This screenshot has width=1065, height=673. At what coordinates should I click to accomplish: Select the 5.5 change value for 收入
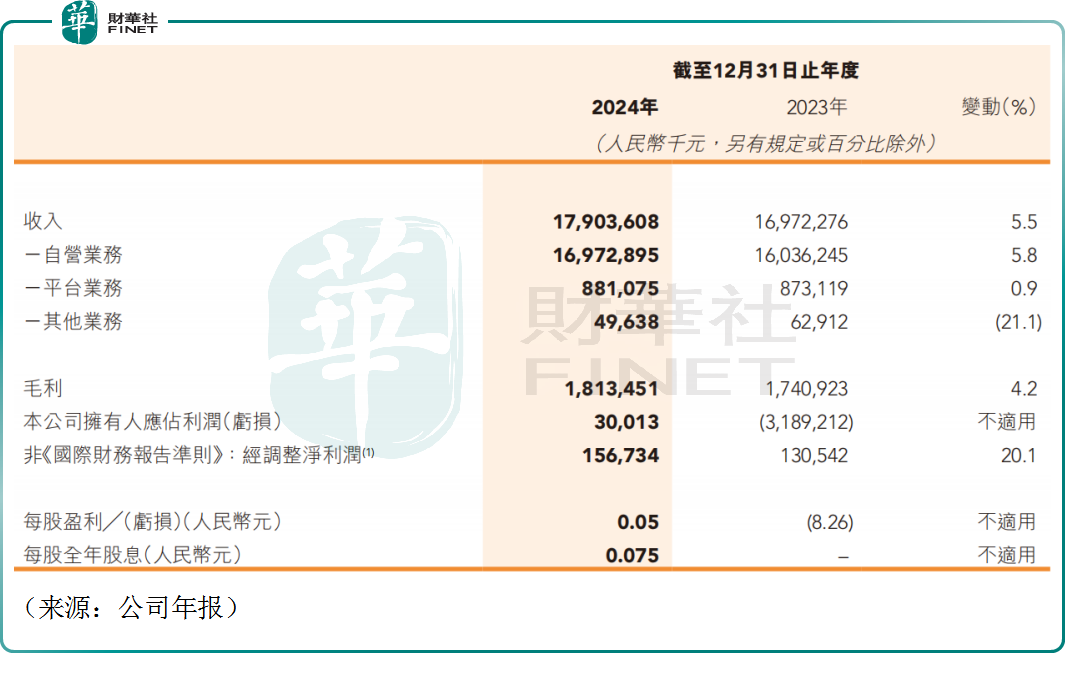pos(1024,222)
